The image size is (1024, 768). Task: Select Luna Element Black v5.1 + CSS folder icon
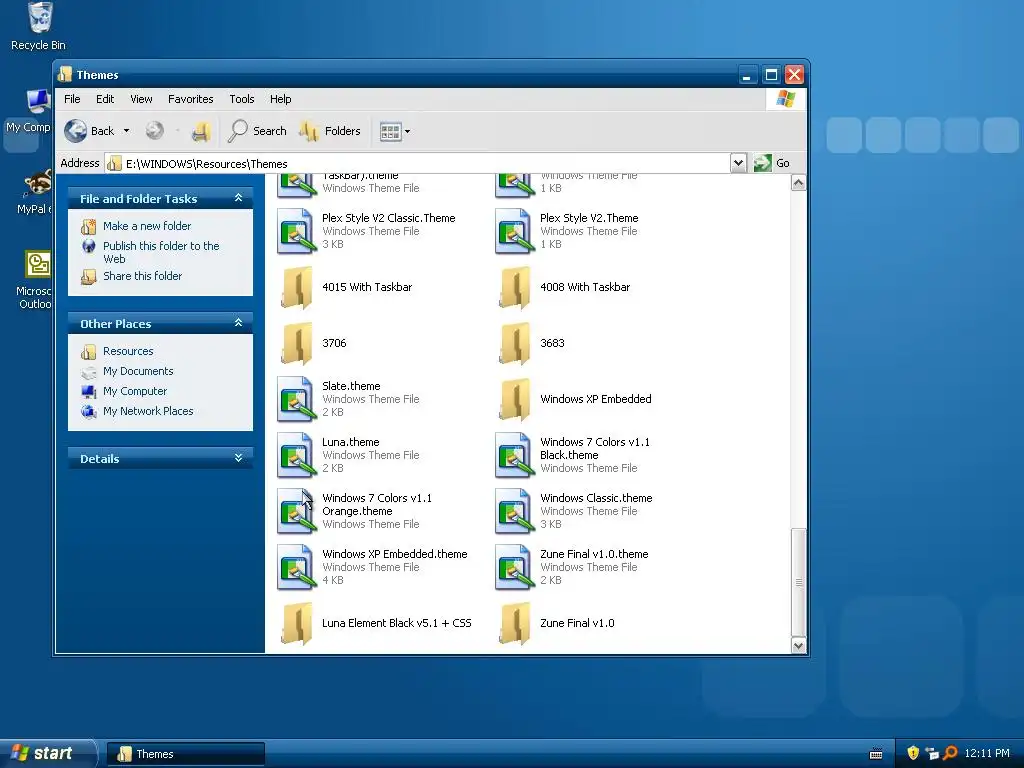click(296, 623)
